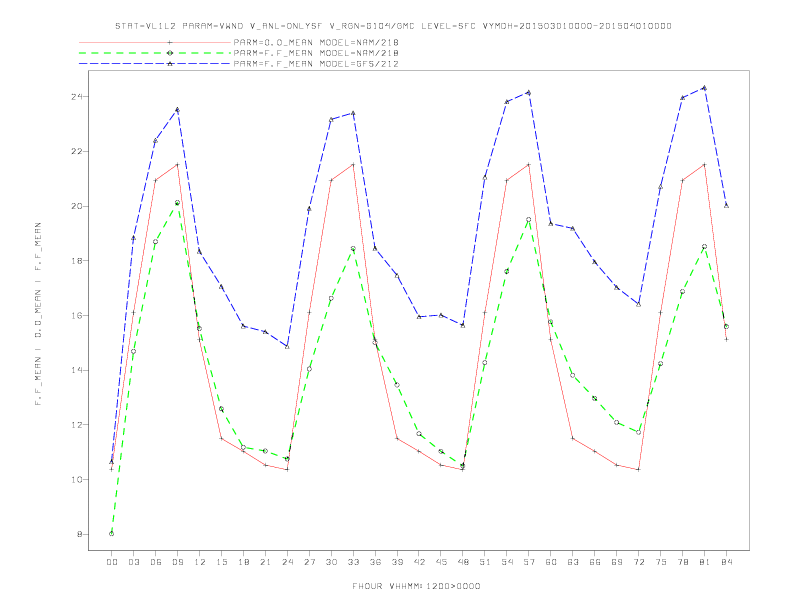Image resolution: width=792 pixels, height=612 pixels.
Task: Click the x-axis title FHOUR VHHMM:1200>0000
Action: 416,586
